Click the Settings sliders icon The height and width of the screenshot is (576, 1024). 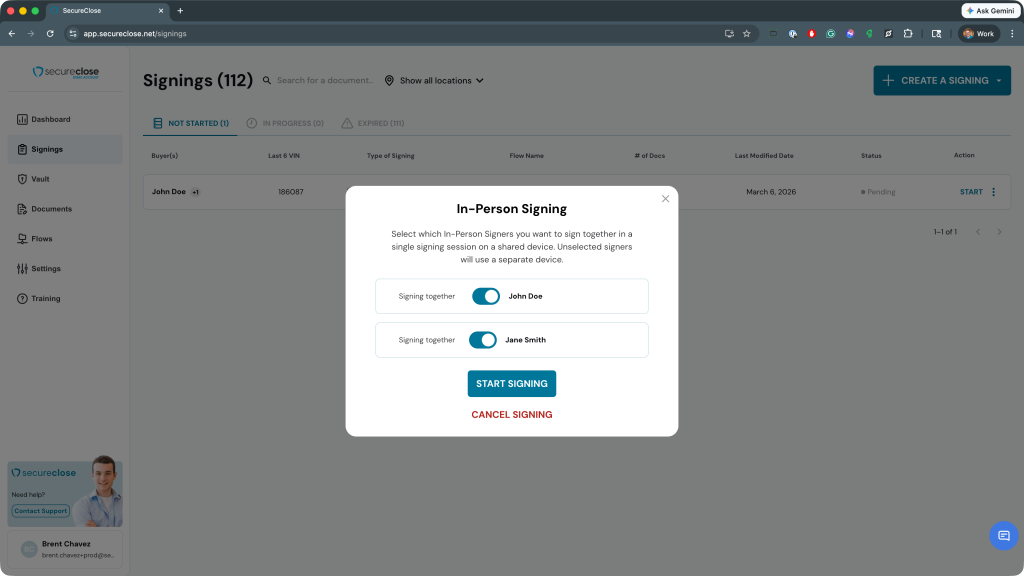22,269
